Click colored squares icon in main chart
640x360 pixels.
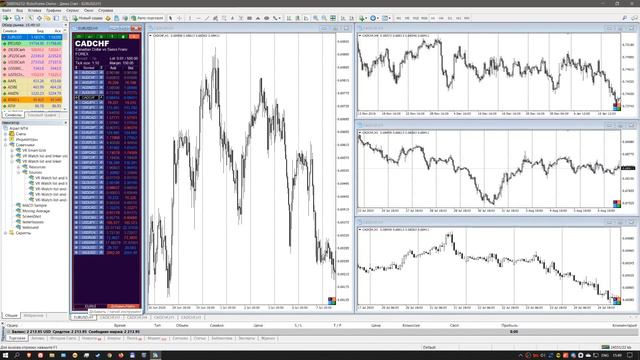332,301
